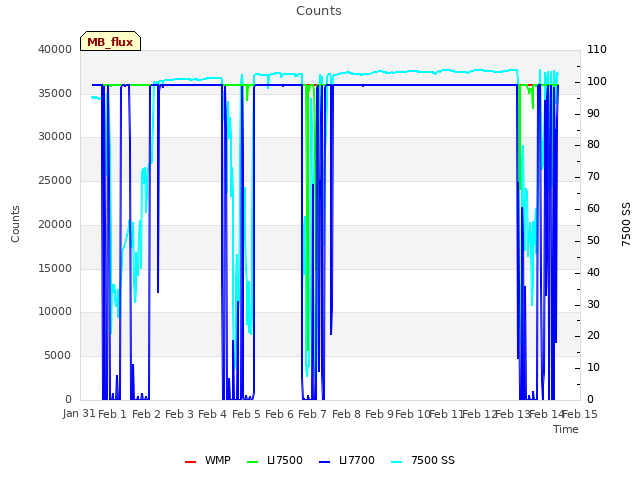Click the 40 tick on right axis
Viewport: 640px width, 480px height.
[x=593, y=273]
